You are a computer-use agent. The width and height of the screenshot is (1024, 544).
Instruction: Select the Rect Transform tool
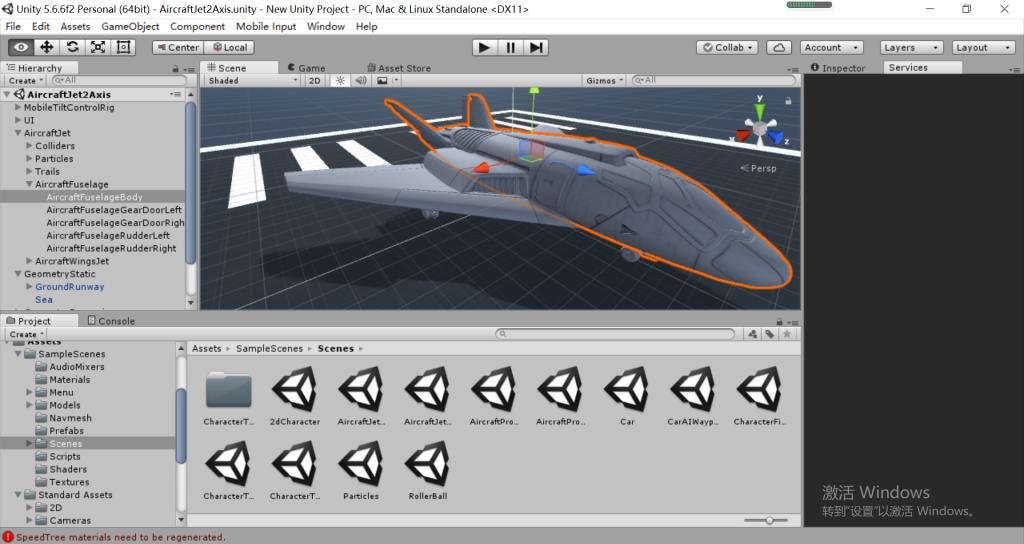pos(123,47)
